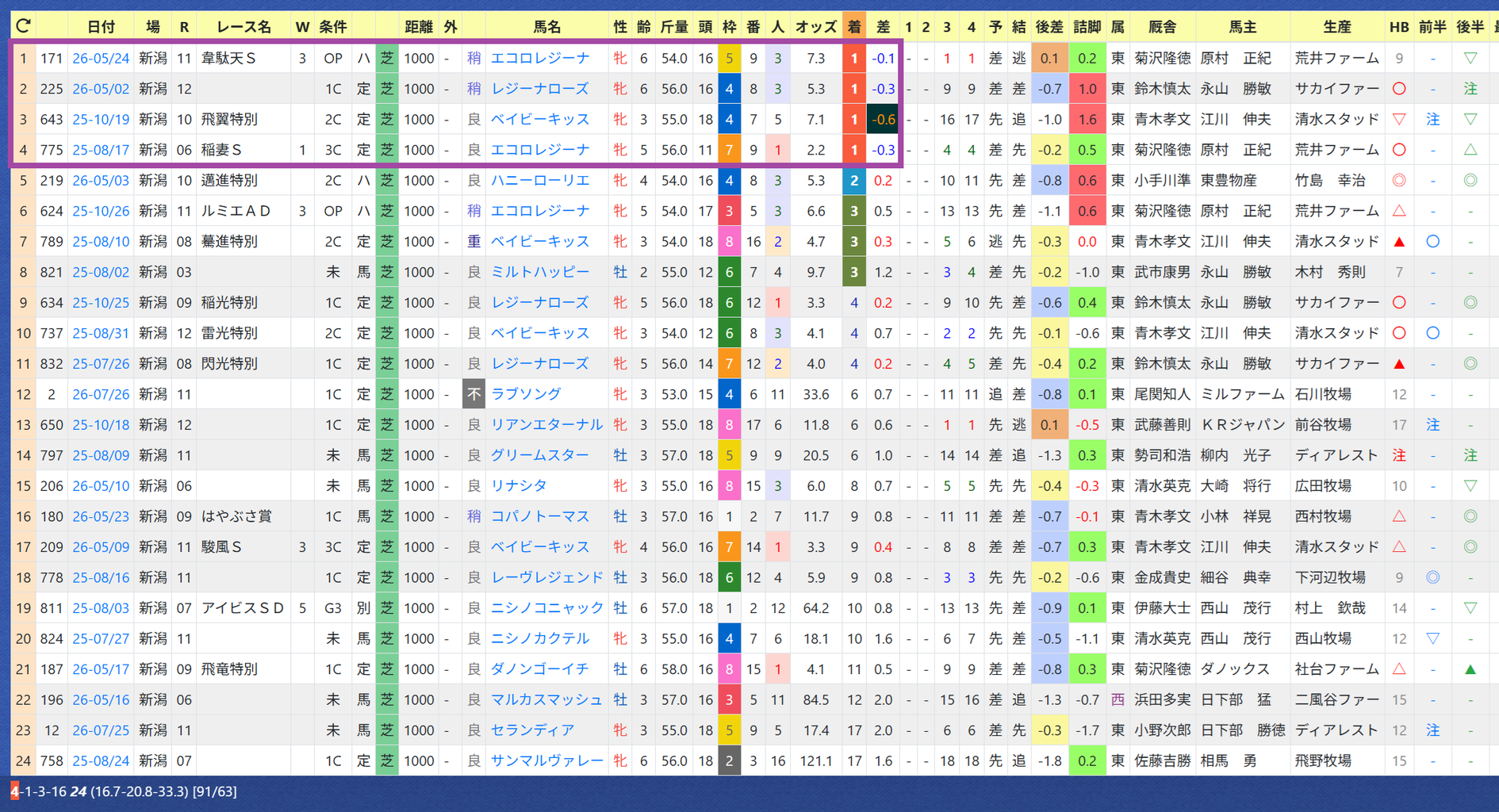Viewport: 1499px width, 812px height.
Task: Click odds value 84.5
Action: tap(815, 699)
